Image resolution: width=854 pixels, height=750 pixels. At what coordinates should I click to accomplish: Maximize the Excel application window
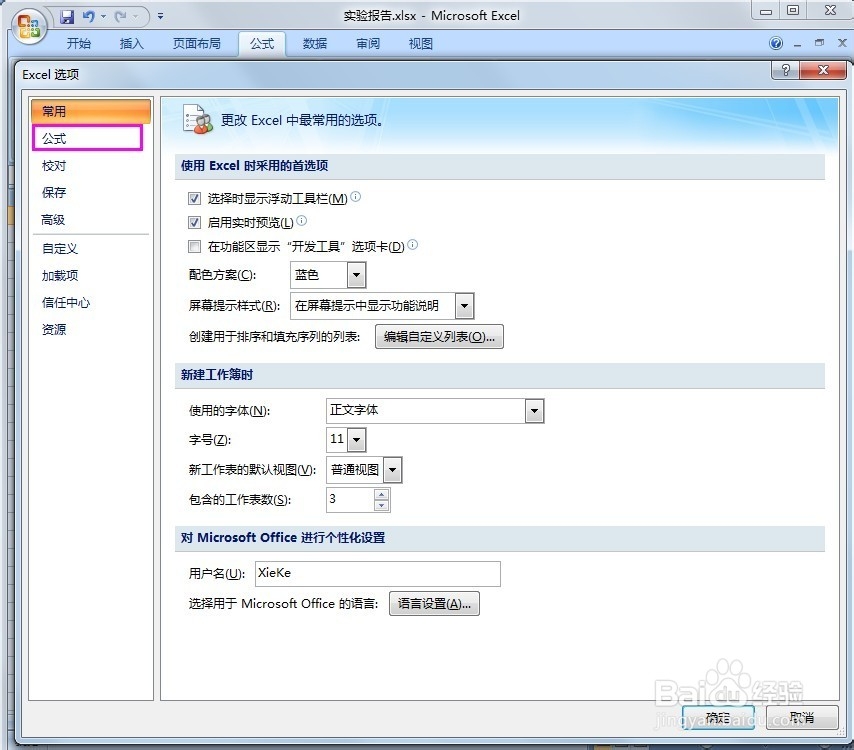pos(793,10)
